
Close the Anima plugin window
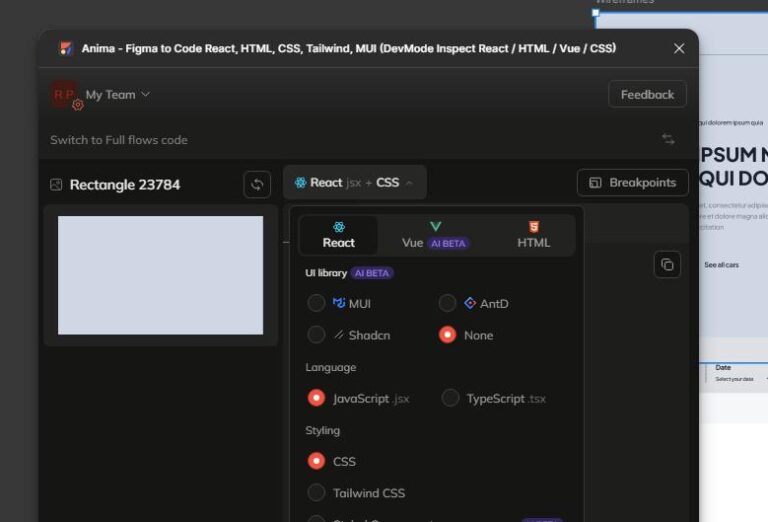(x=679, y=48)
